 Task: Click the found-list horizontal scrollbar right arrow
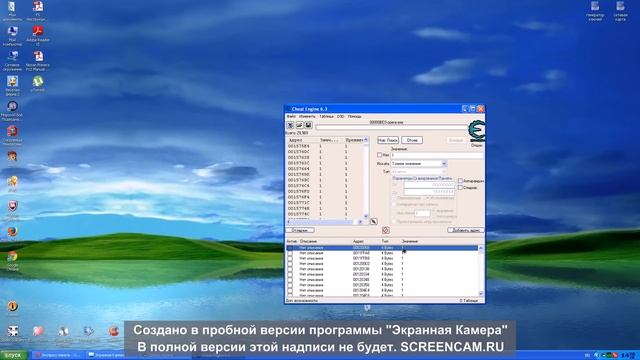pos(360,222)
